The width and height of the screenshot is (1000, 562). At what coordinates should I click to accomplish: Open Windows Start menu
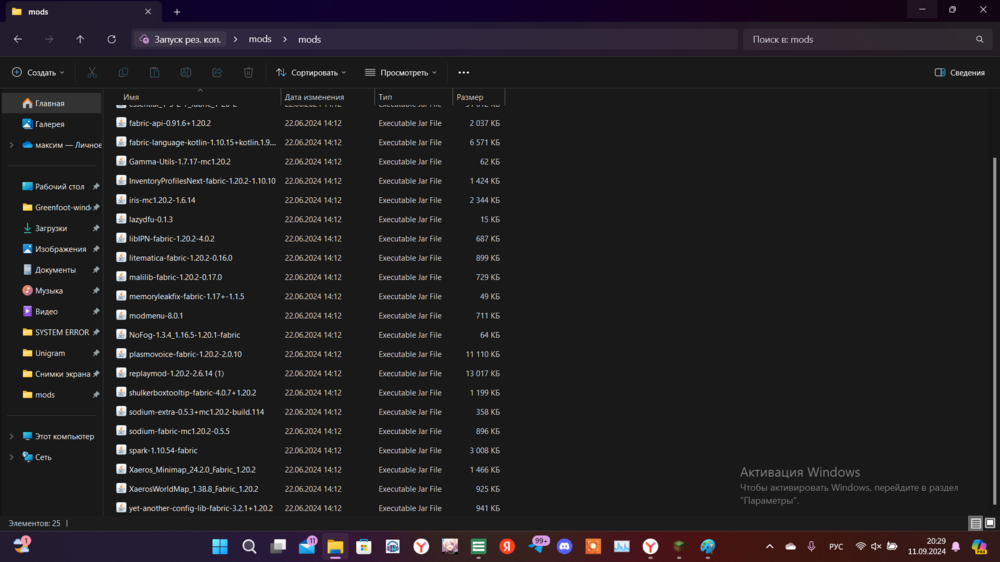pos(220,547)
